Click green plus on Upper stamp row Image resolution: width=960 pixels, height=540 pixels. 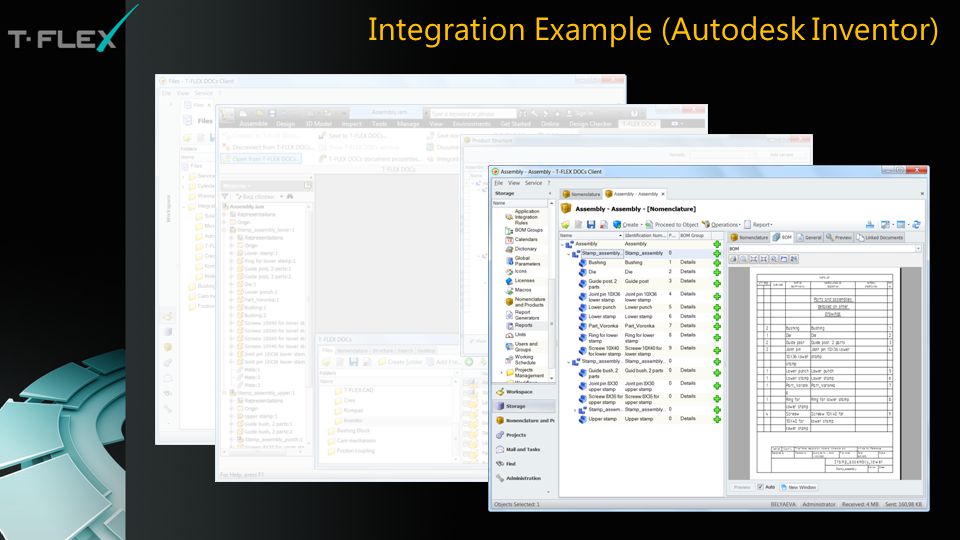coord(717,419)
